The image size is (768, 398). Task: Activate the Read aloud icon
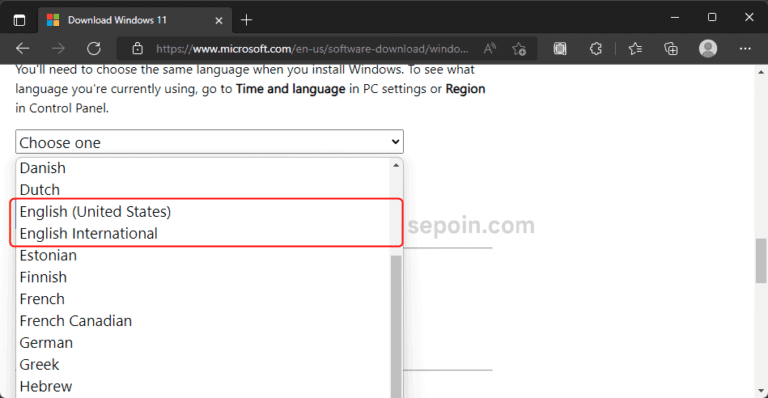(x=489, y=48)
